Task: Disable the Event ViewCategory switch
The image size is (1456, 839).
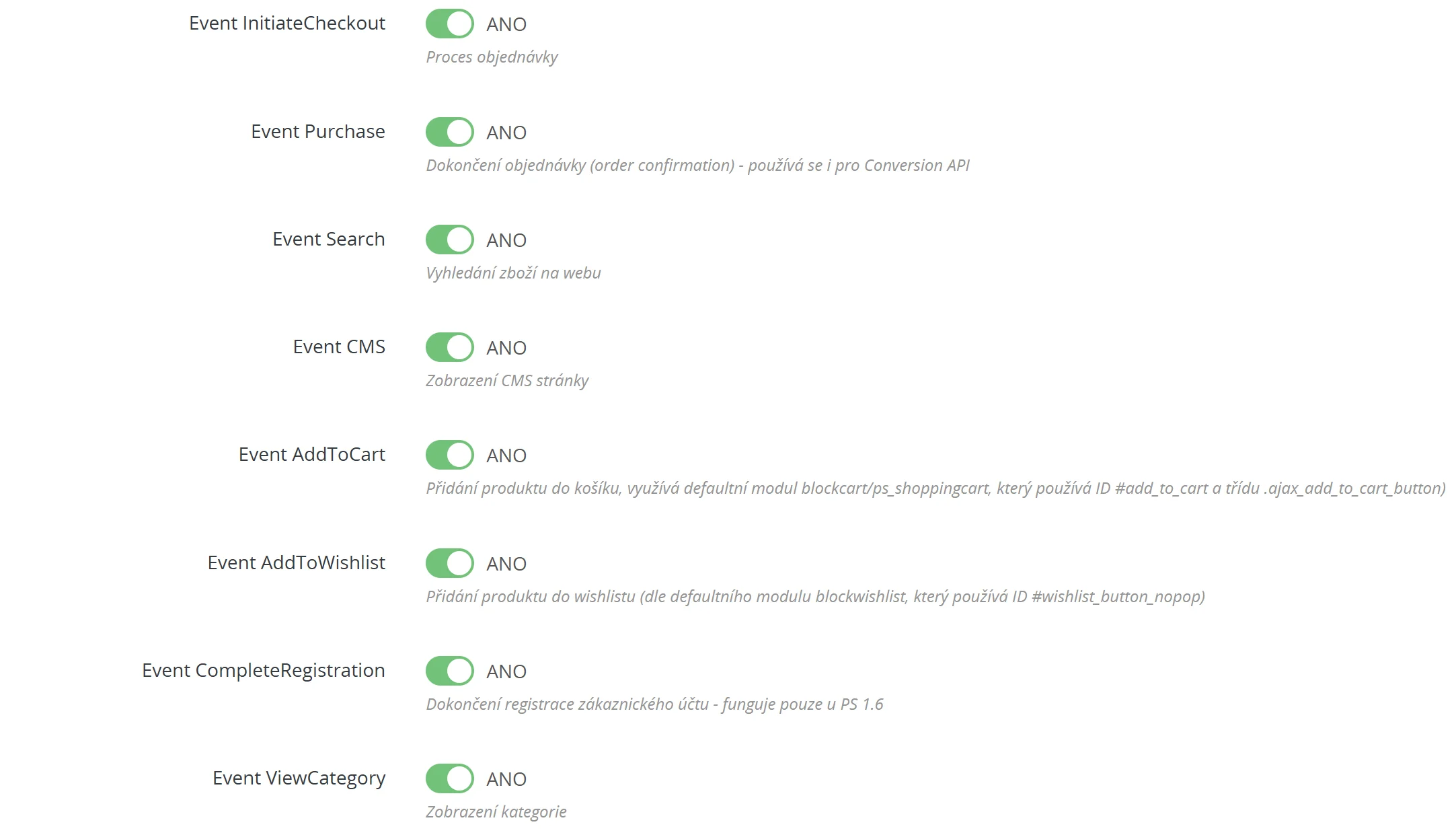Action: click(449, 778)
